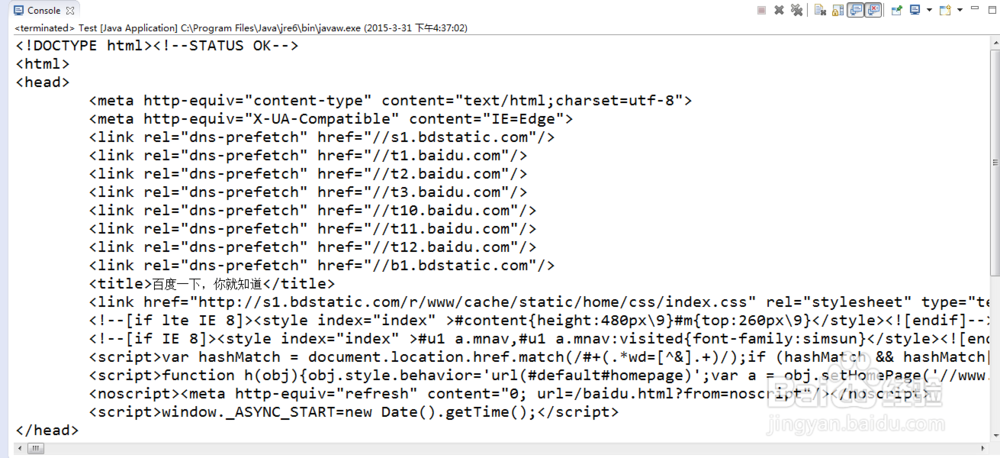Viewport: 1000px width, 458px height.
Task: Select the Console tab
Action: (x=38, y=10)
